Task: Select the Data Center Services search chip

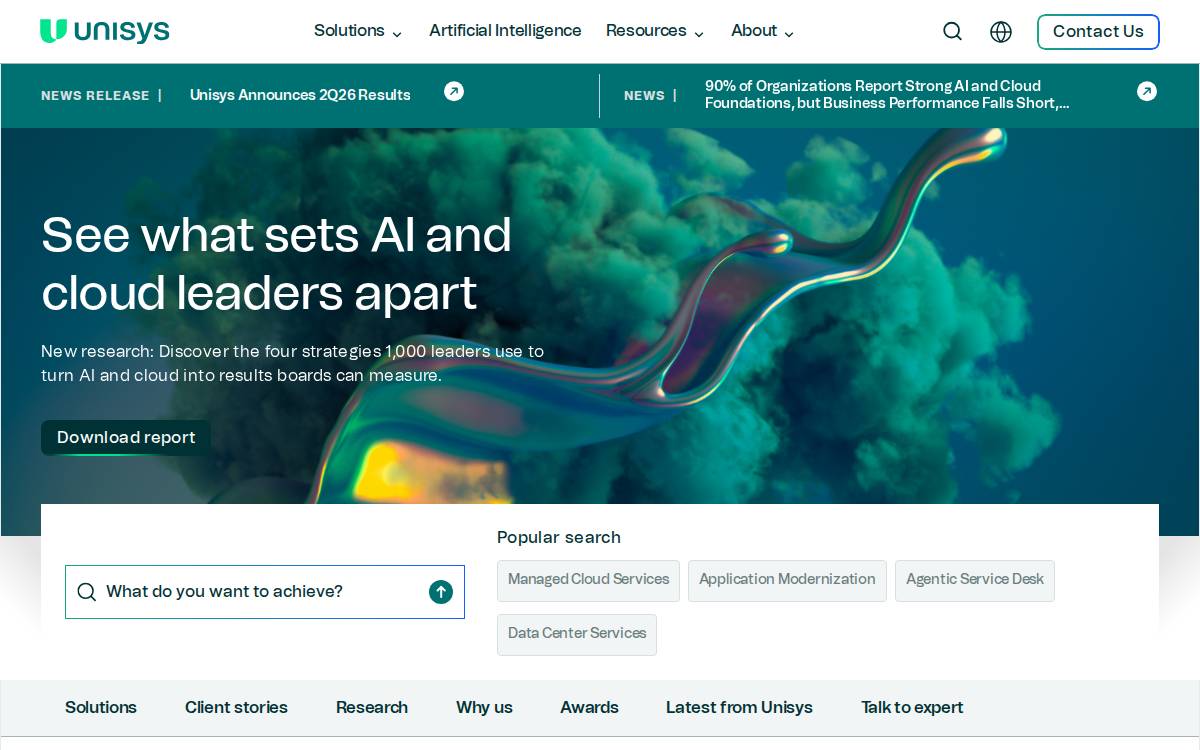Action: point(577,634)
